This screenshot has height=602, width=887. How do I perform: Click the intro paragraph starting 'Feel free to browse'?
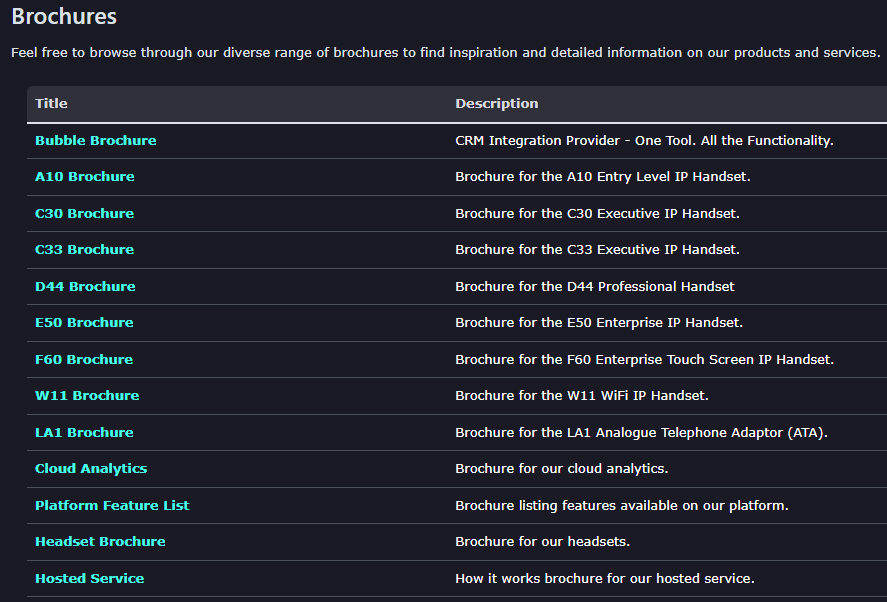coord(446,53)
